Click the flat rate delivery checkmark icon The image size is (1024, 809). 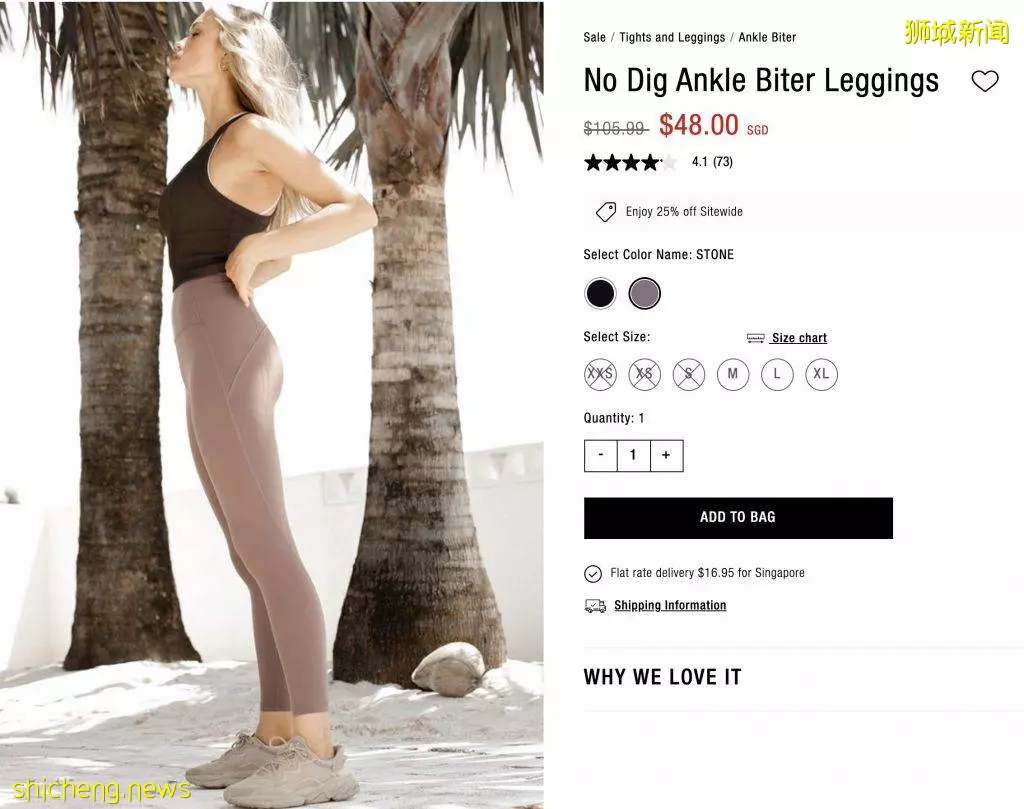click(x=592, y=573)
